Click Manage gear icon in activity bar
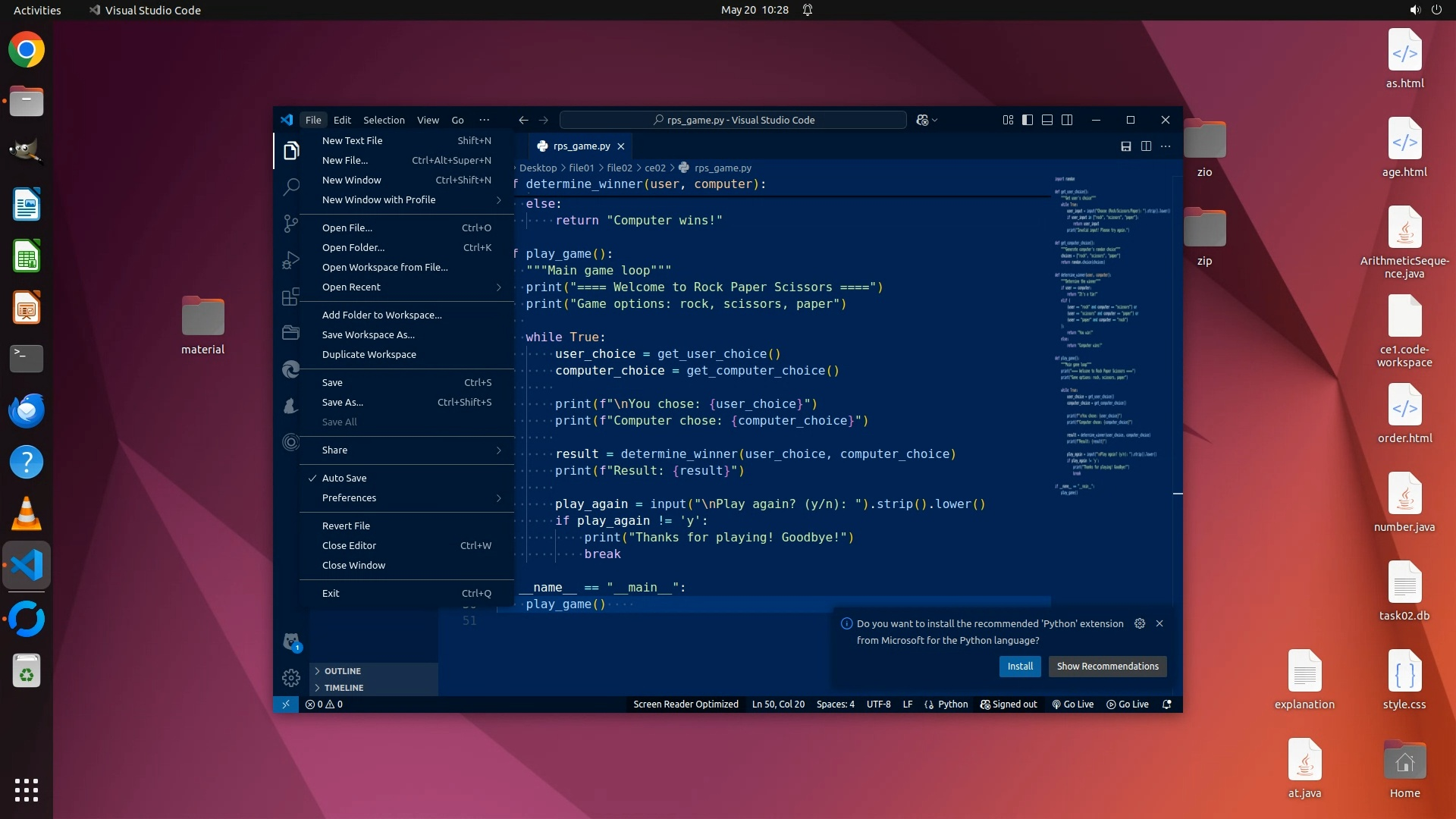1456x819 pixels. [291, 677]
